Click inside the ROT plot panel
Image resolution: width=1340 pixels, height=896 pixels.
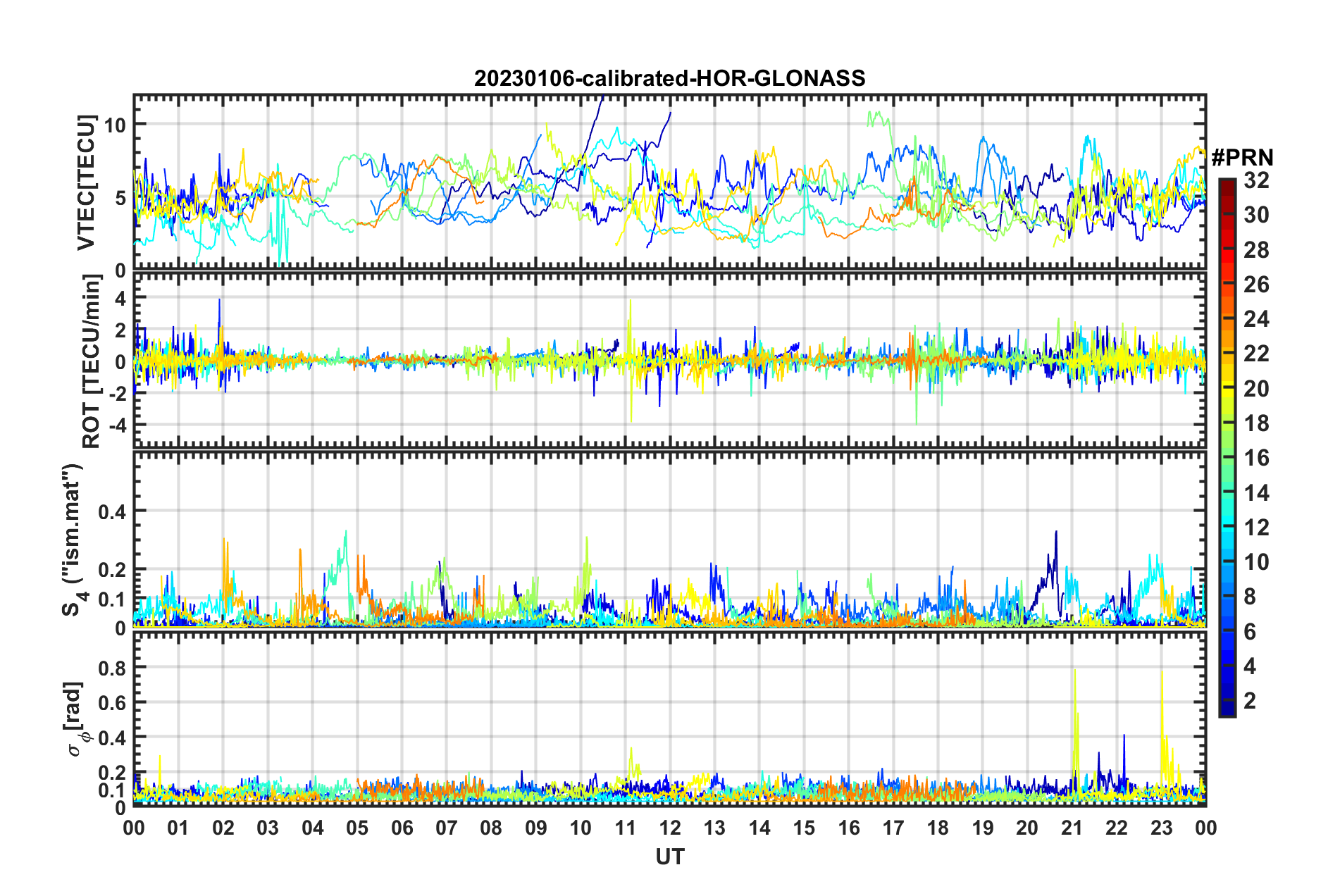[x=670, y=361]
